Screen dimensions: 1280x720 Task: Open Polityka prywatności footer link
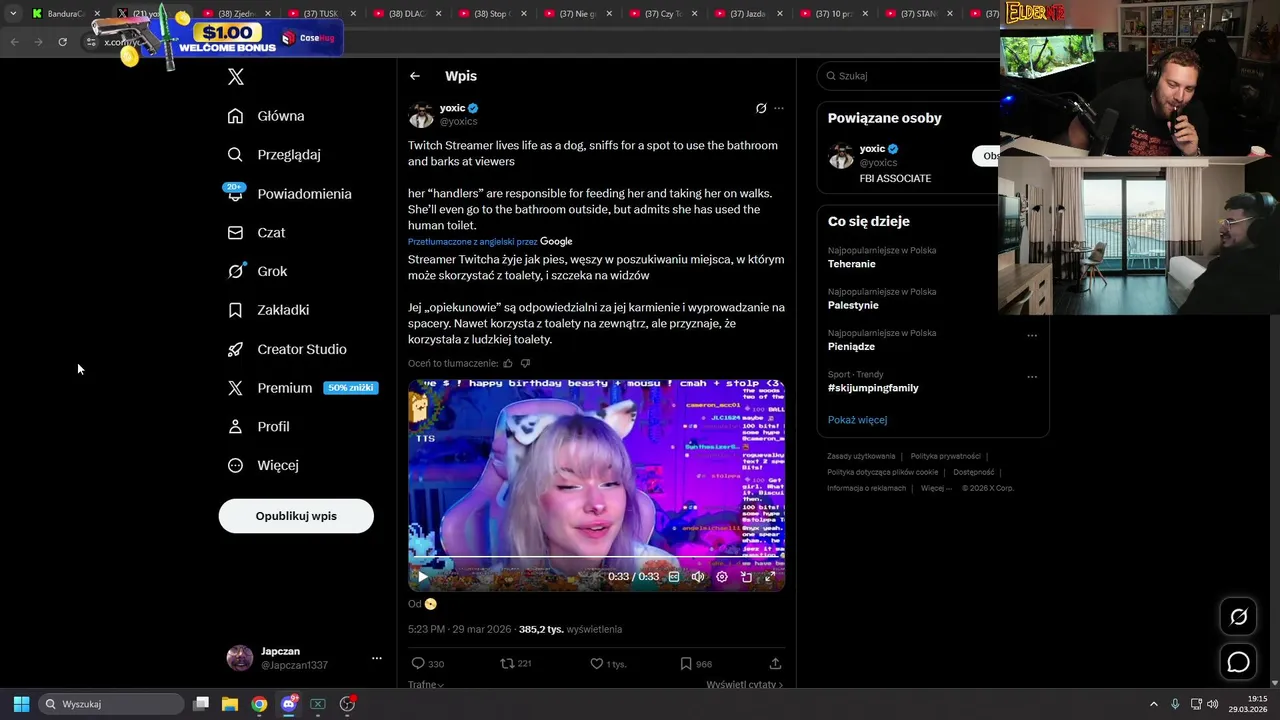point(945,456)
